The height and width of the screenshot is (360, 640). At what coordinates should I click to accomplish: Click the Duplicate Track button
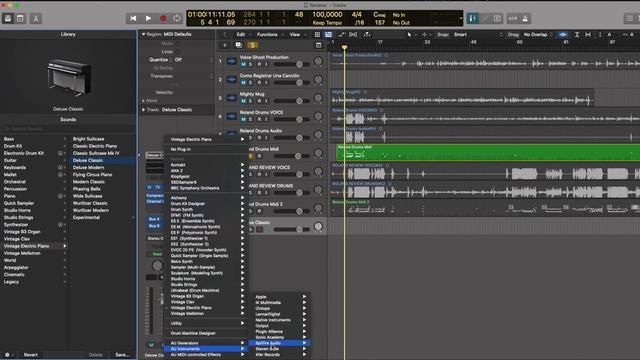pyautogui.click(x=239, y=45)
